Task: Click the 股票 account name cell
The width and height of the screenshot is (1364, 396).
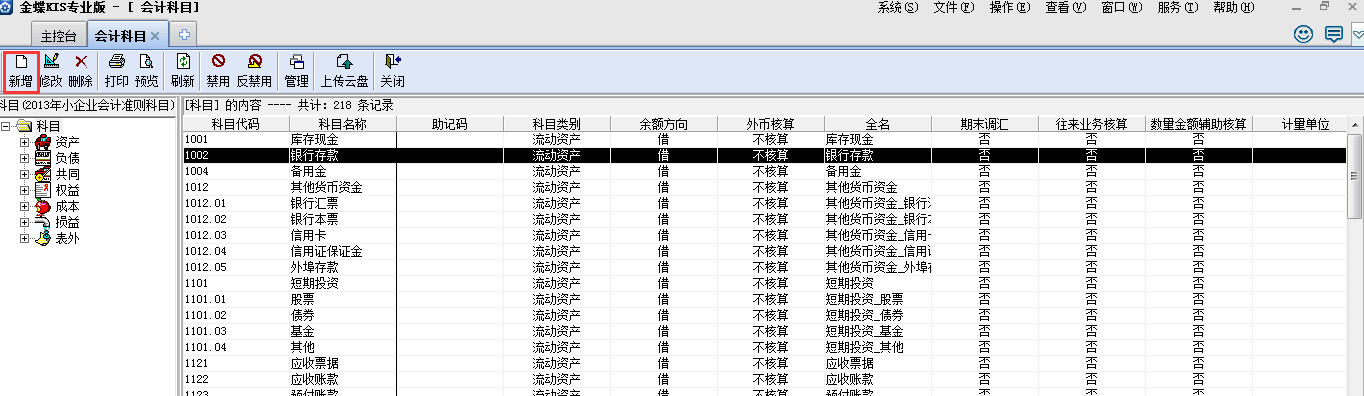Action: coord(342,299)
